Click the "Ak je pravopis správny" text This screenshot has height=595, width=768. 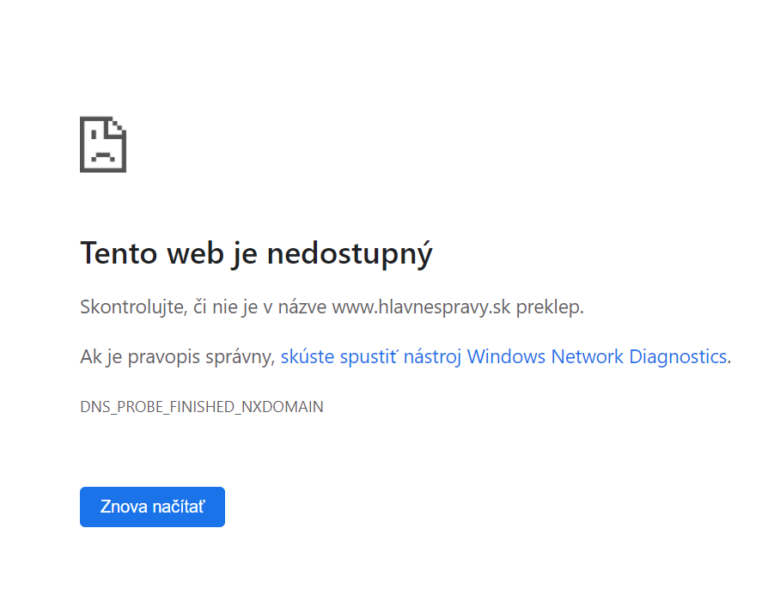177,357
